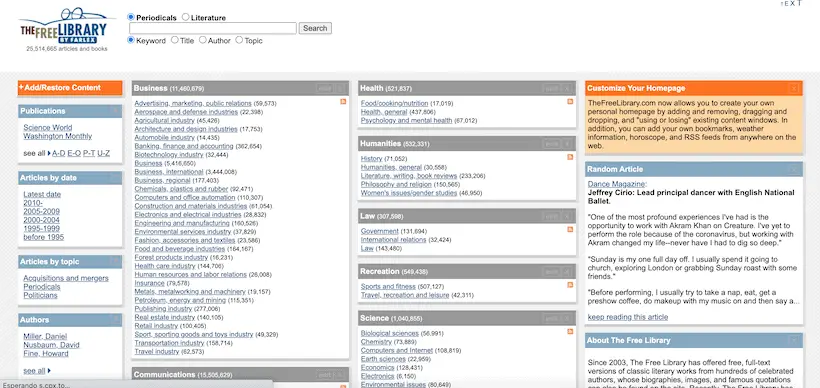This screenshot has height=388, width=820.
Task: Open author Miller, Daniel
Action: pos(45,336)
